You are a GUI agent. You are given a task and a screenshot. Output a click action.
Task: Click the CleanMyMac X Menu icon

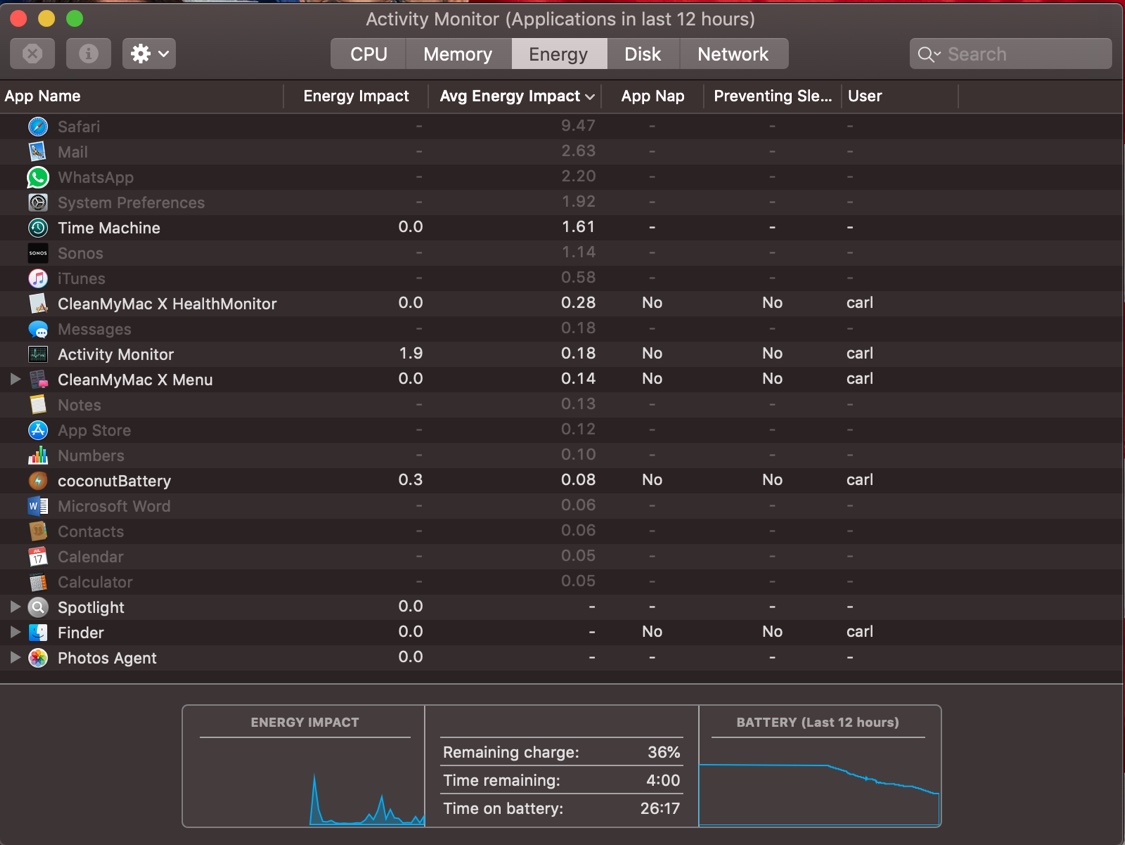pos(38,379)
